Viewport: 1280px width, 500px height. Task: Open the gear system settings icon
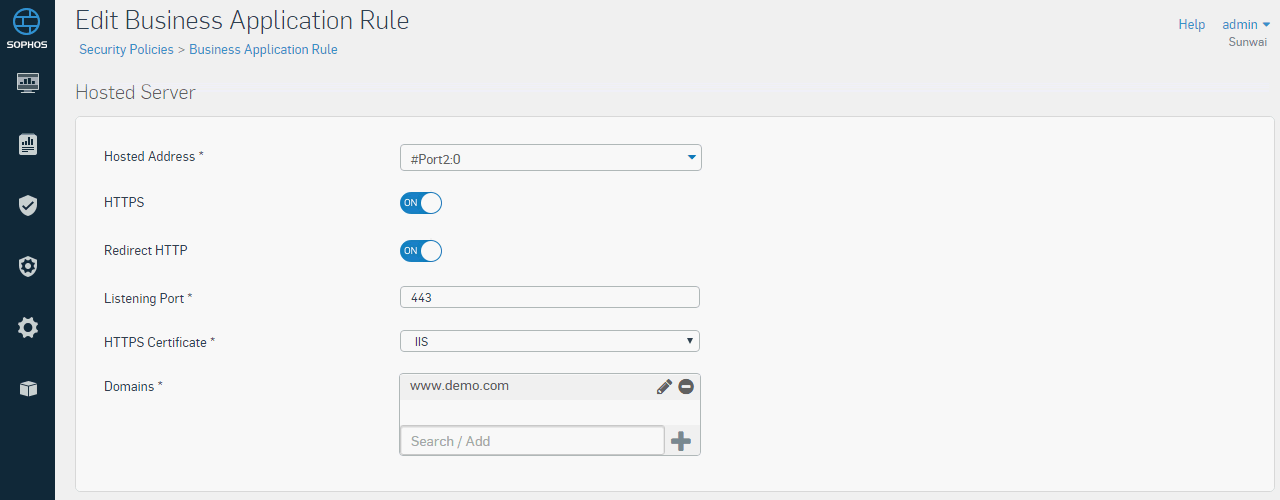[28, 327]
